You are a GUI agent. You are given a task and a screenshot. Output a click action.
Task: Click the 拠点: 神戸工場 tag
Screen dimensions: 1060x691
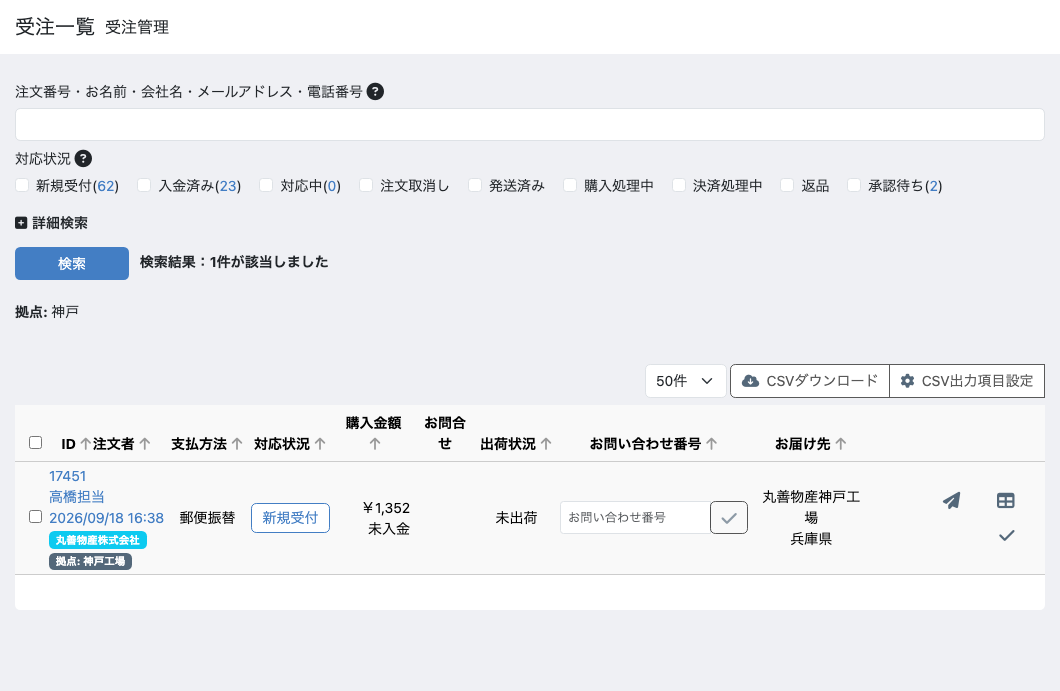[x=90, y=561]
